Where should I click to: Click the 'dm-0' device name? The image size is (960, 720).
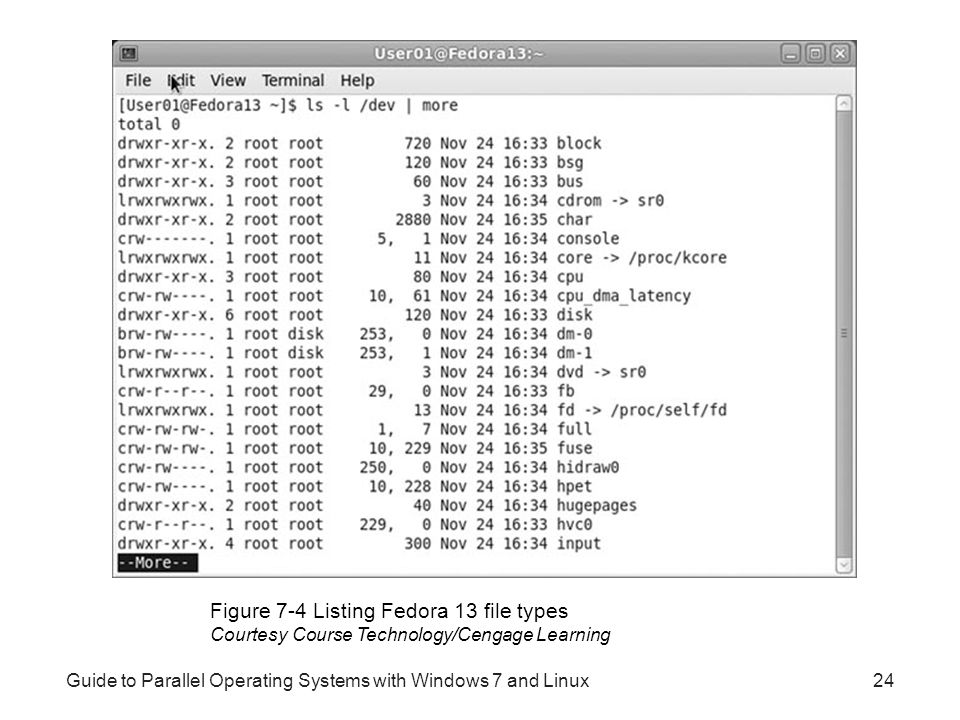point(574,334)
